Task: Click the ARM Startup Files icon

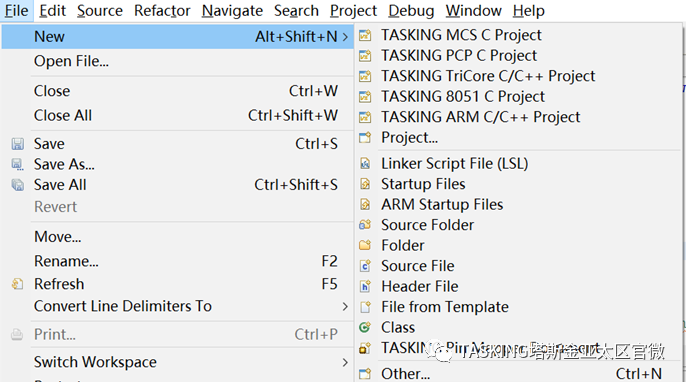Action: pyautogui.click(x=365, y=204)
